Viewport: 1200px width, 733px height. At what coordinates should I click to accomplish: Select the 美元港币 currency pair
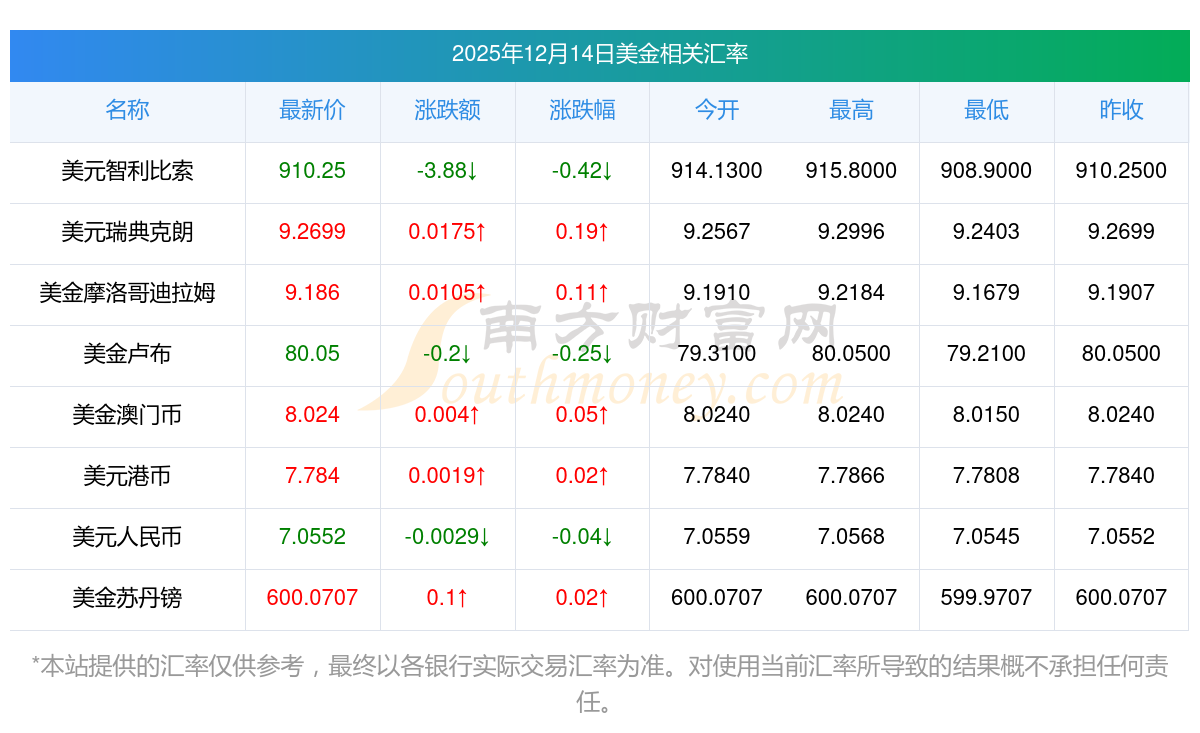[x=127, y=476]
